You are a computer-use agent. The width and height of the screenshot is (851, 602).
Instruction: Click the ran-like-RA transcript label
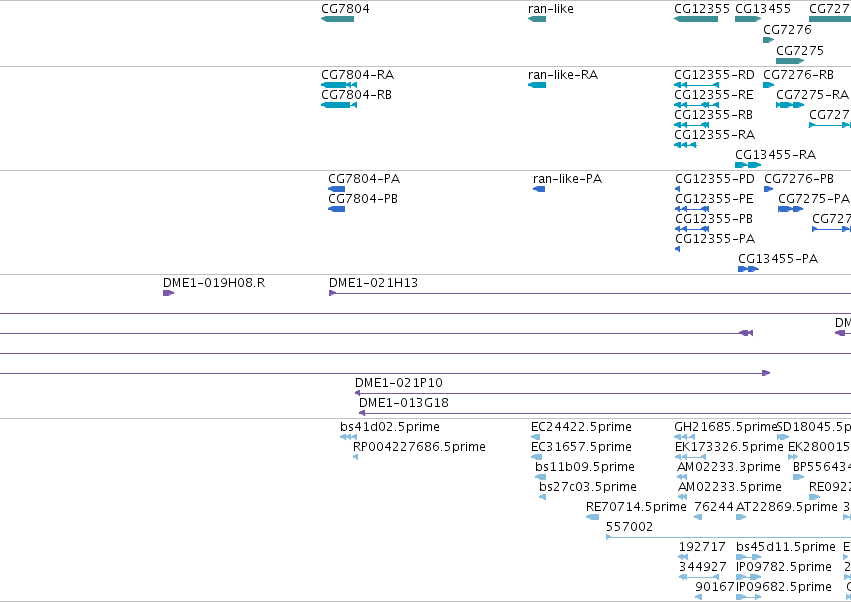point(563,74)
